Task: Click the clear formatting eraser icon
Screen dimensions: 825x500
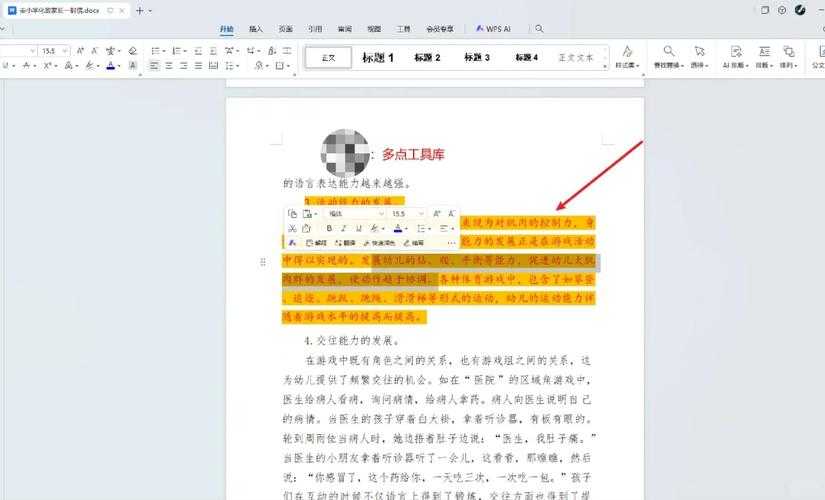Action: click(x=133, y=51)
